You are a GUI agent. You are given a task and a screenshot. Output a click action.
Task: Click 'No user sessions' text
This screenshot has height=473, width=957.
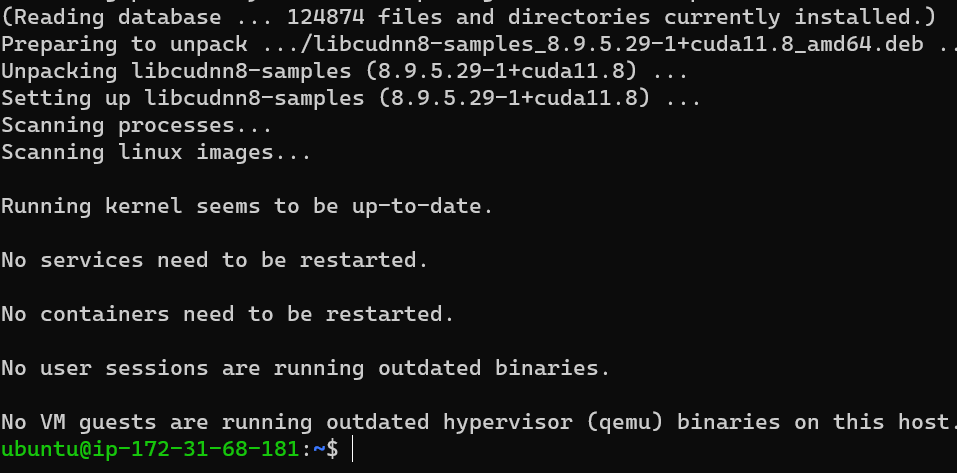coord(105,369)
